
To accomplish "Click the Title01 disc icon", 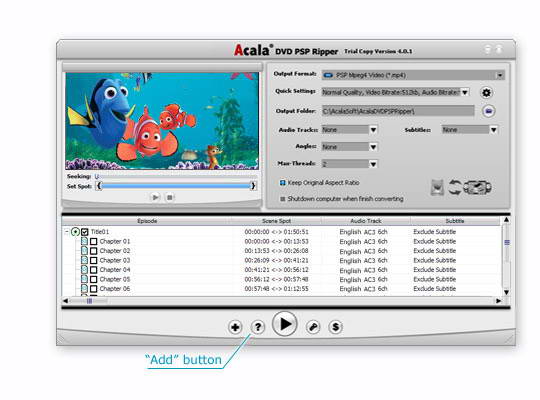I will tap(75, 232).
